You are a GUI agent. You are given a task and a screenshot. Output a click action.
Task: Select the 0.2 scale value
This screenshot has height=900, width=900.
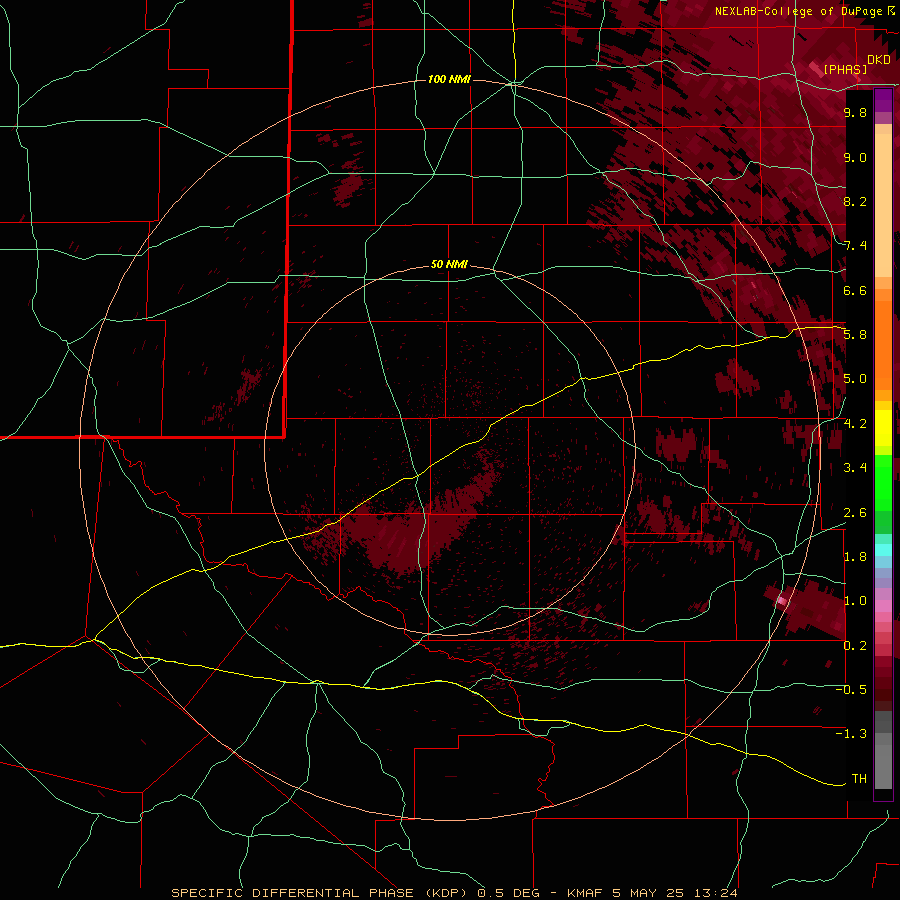click(855, 646)
